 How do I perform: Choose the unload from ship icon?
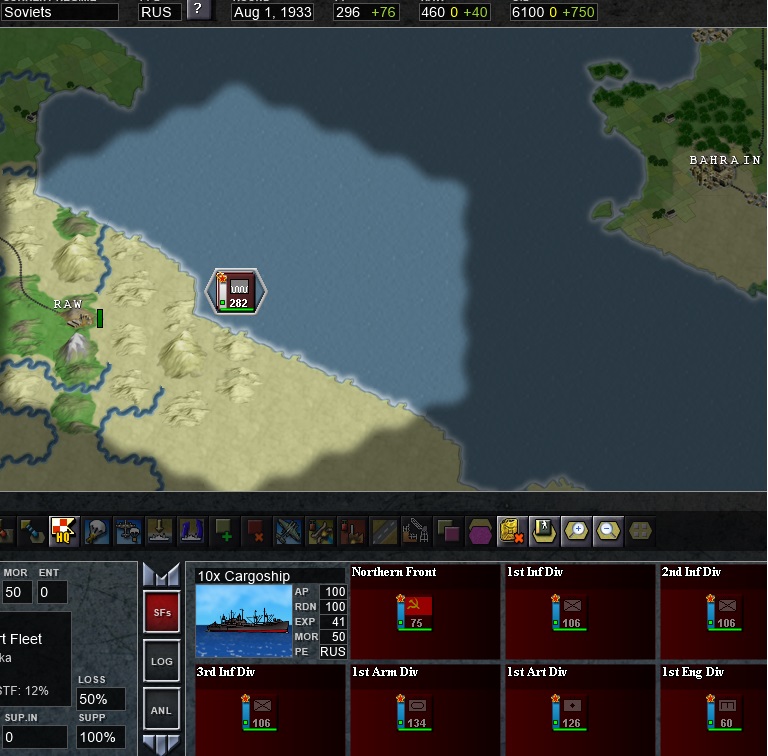click(160, 531)
